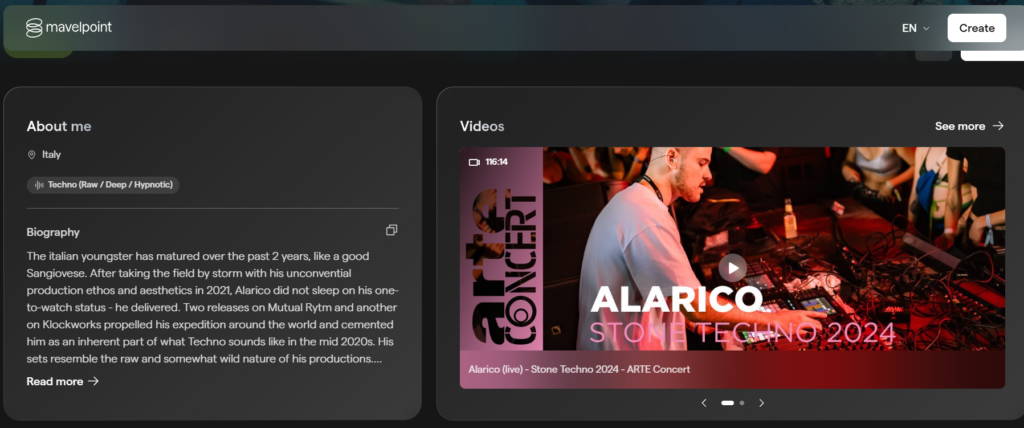Click the mavelpoint brand name
The width and height of the screenshot is (1024, 428).
coord(78,27)
